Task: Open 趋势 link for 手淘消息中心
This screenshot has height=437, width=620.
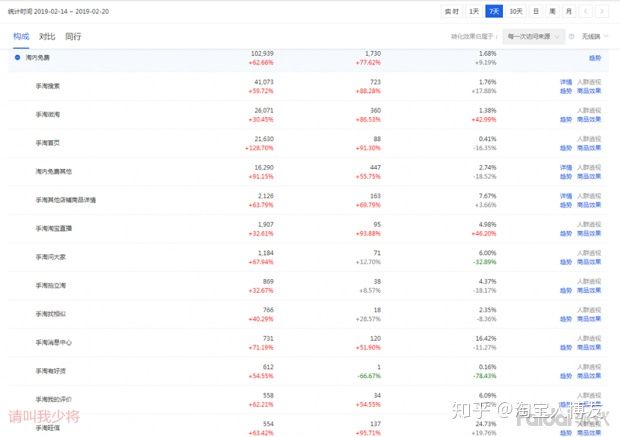Action: tap(566, 347)
